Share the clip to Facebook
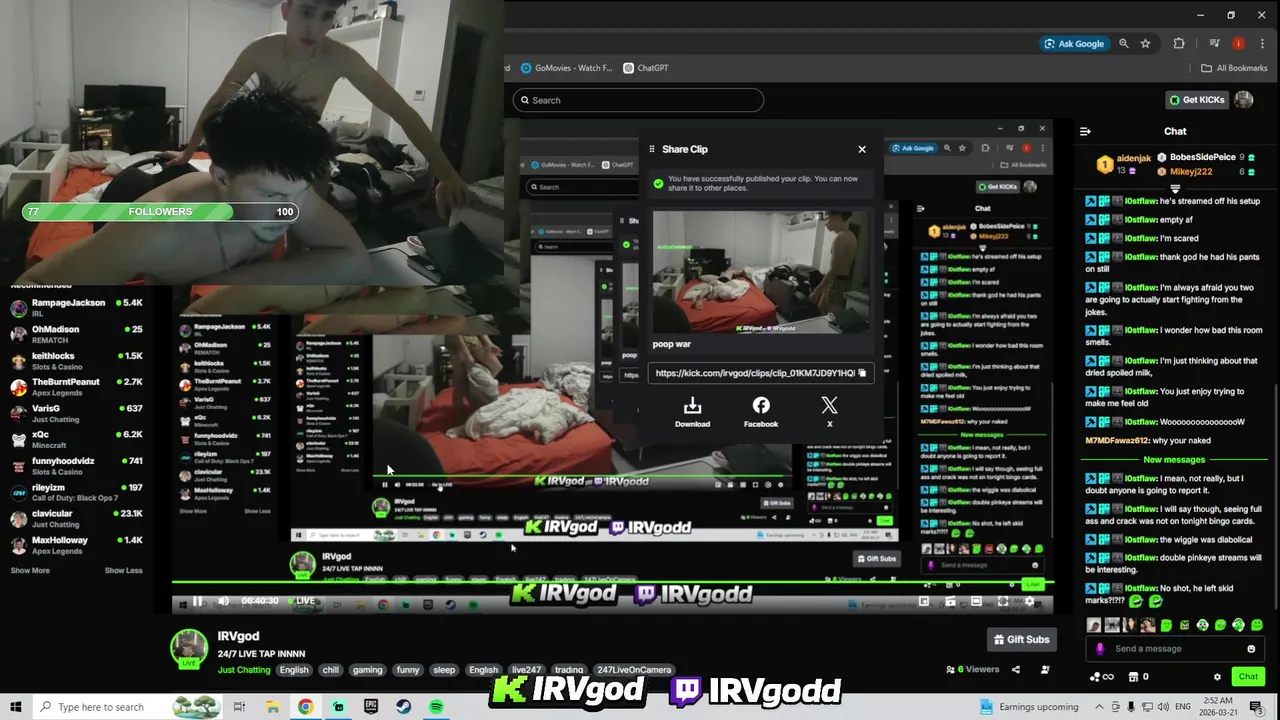 [x=761, y=412]
